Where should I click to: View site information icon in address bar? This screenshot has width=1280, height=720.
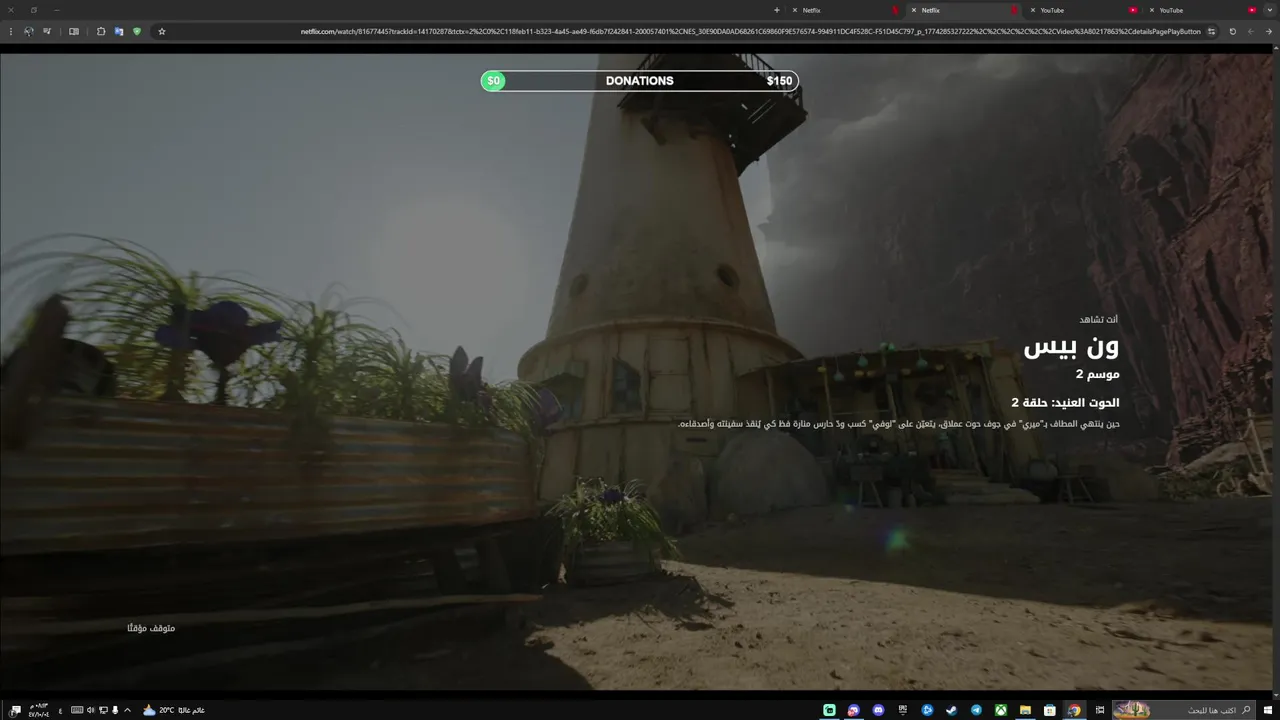(1211, 31)
